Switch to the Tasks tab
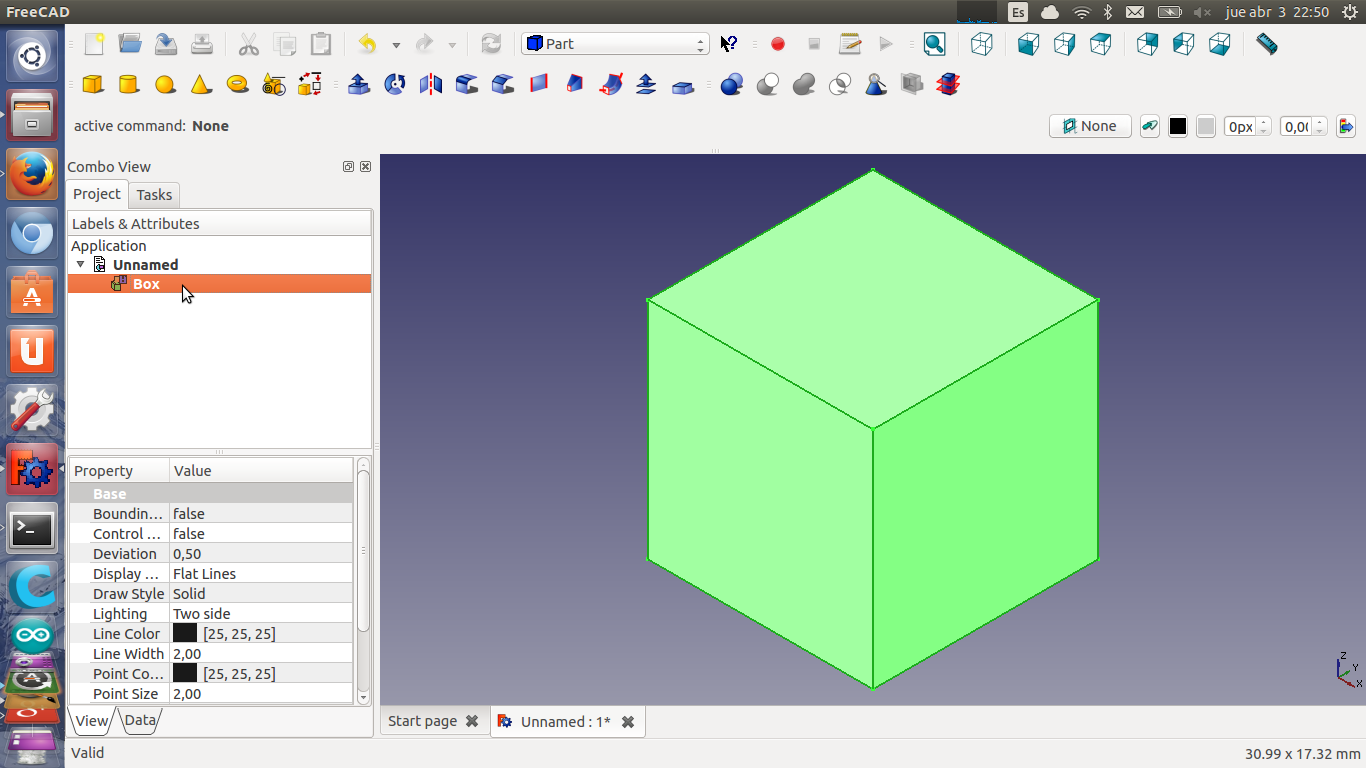Viewport: 1366px width, 768px height. point(154,195)
